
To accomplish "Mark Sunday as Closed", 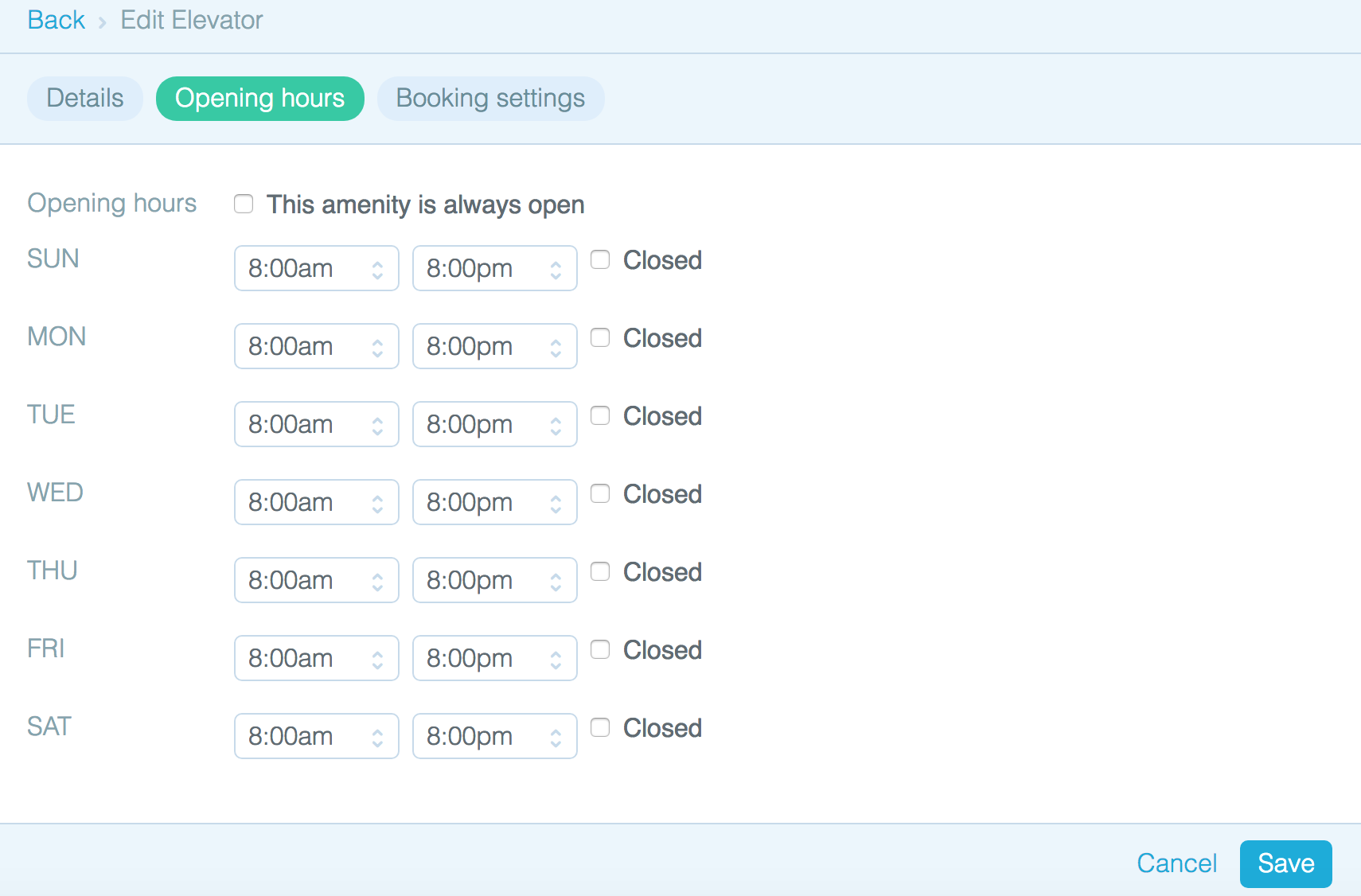I will click(x=600, y=259).
